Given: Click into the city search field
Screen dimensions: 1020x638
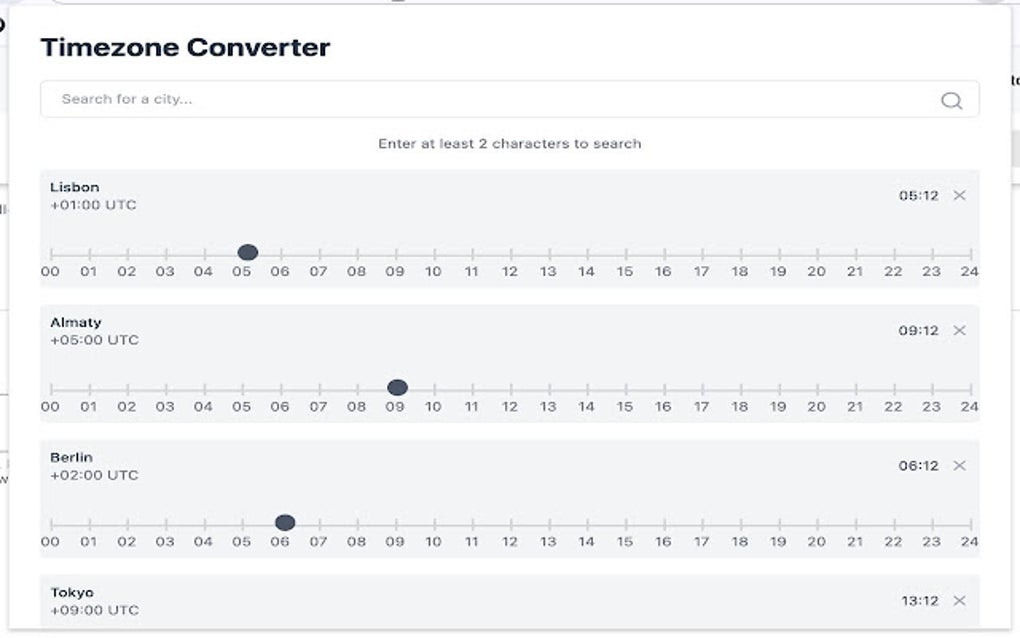Looking at the screenshot, I should [x=400, y=99].
